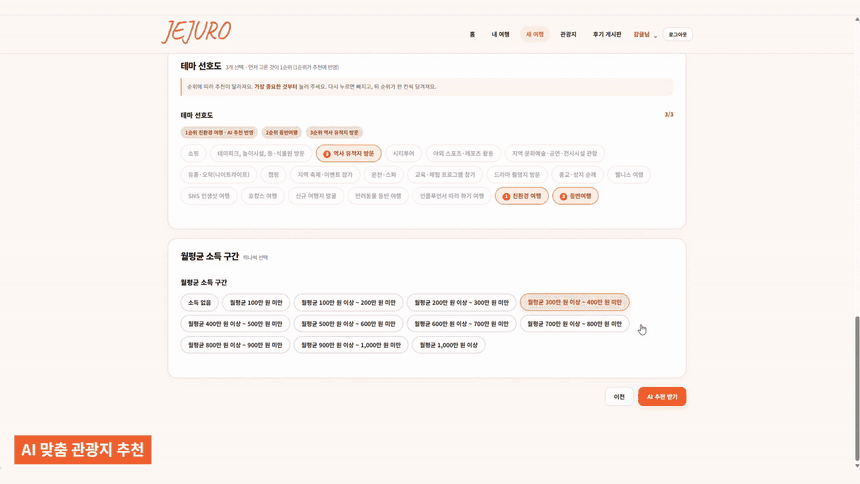Toggle the 캠핑 theme chip
Screen dimensions: 860x484
point(273,175)
